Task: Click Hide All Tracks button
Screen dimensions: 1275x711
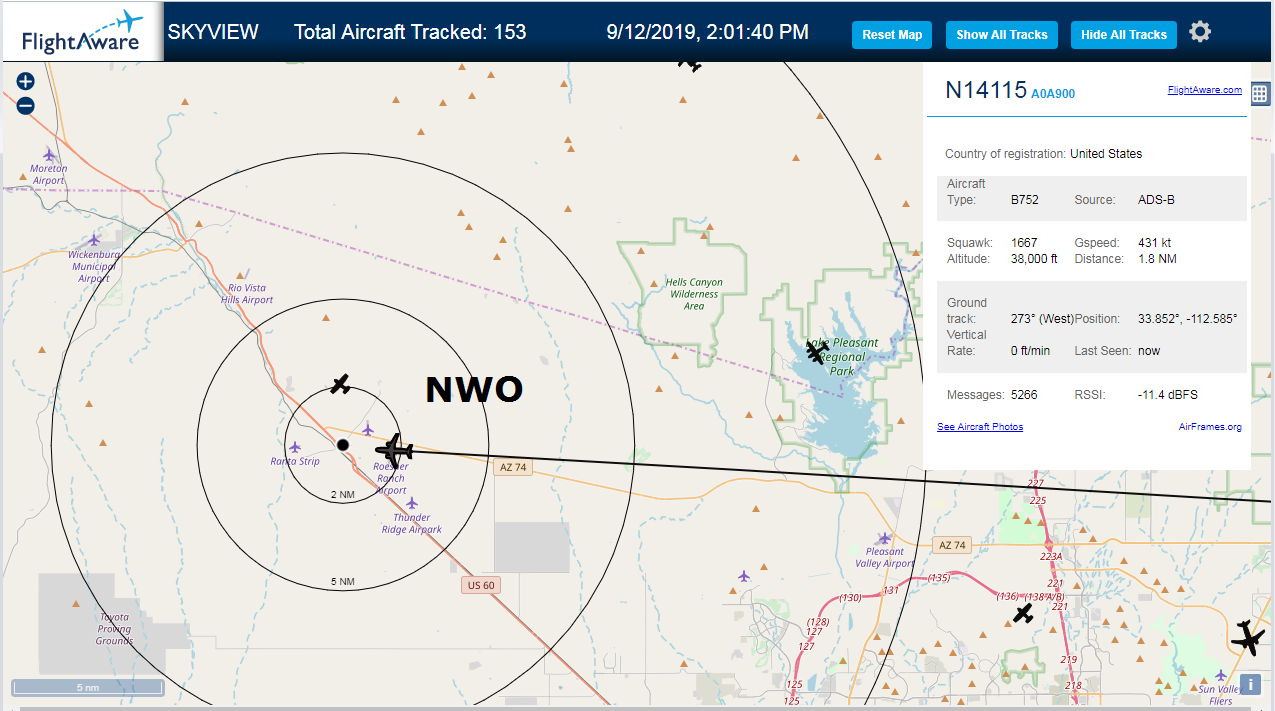Action: 1124,35
